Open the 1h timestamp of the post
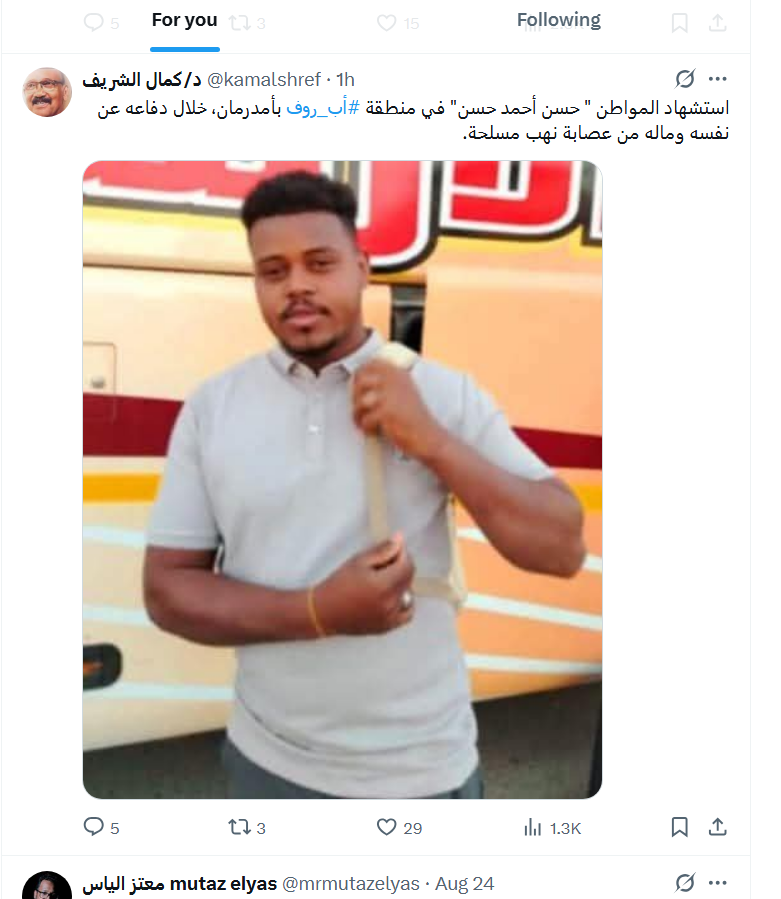781x899 pixels. (345, 80)
